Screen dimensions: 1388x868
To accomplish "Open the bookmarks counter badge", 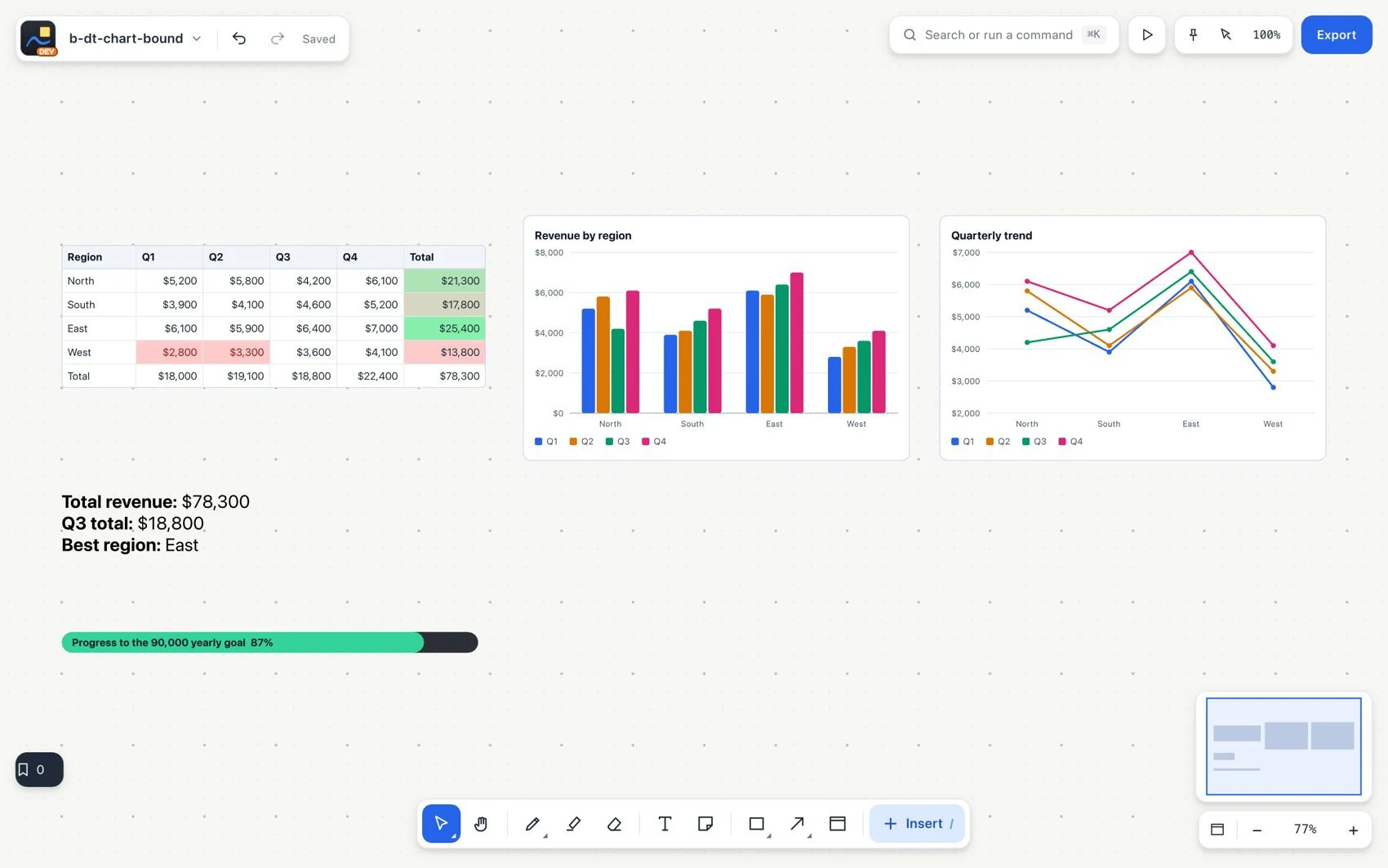I will click(39, 769).
